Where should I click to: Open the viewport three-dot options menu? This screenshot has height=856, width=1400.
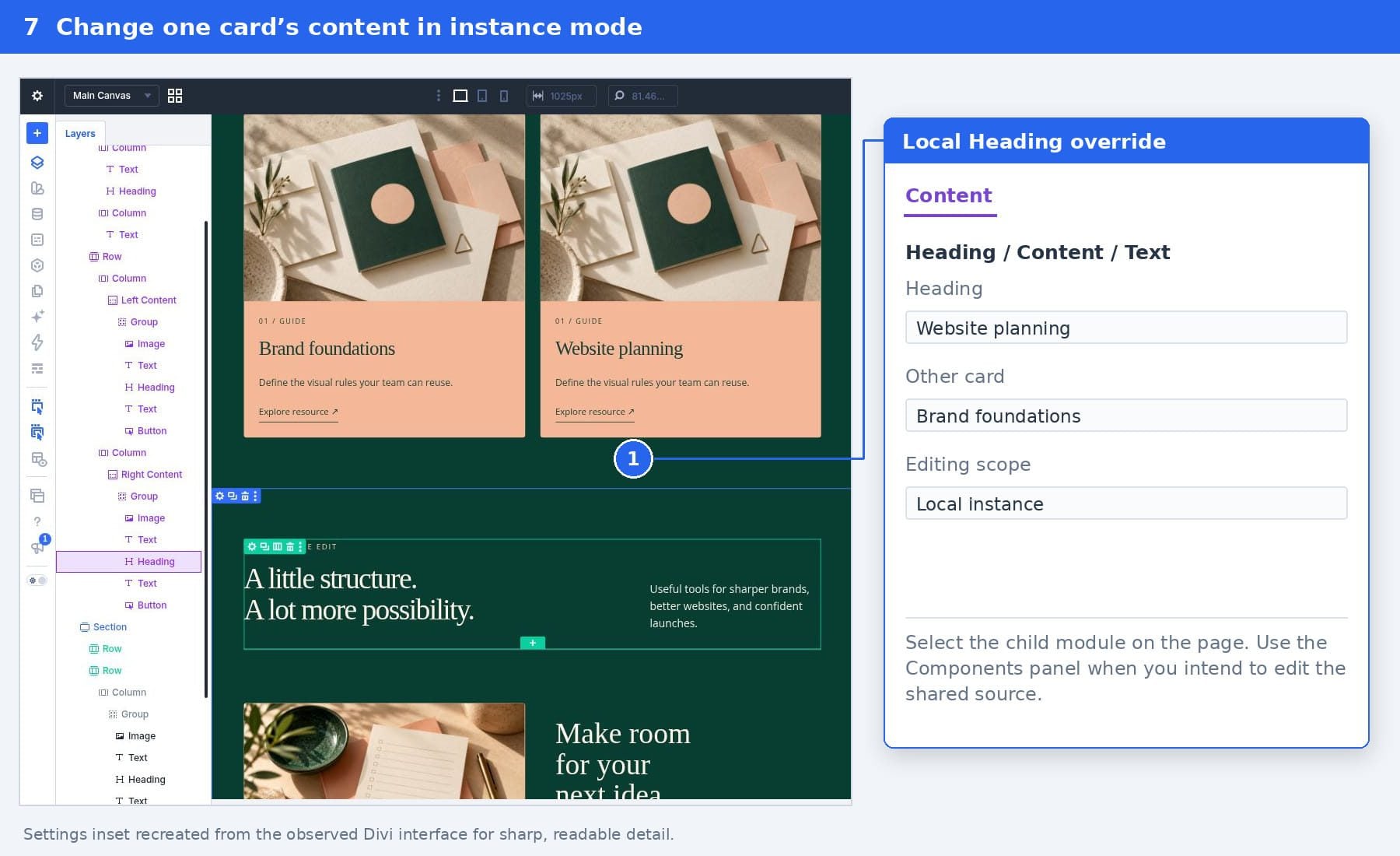439,96
